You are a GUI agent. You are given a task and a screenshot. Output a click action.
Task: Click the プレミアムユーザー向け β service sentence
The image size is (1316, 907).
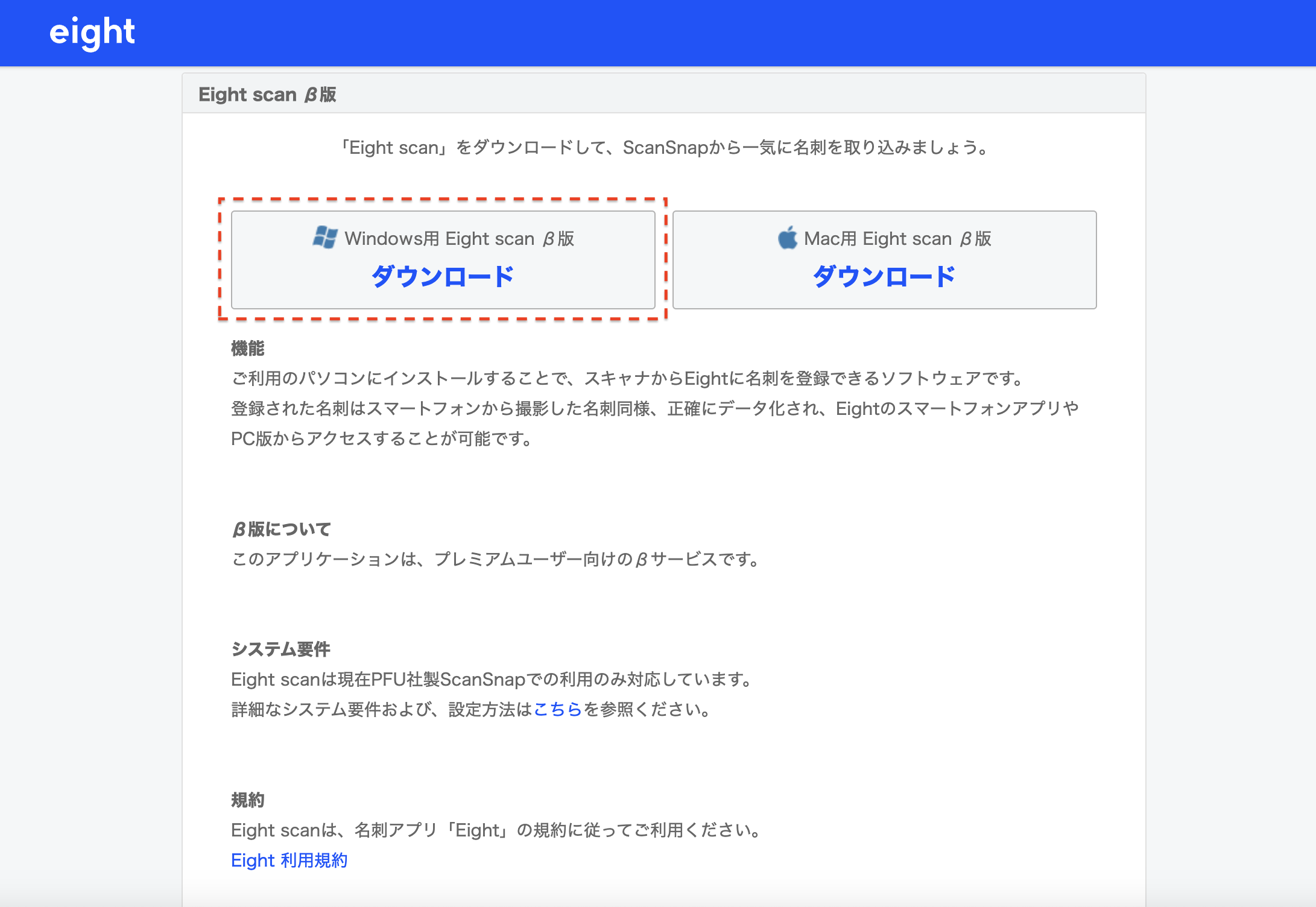(x=497, y=560)
